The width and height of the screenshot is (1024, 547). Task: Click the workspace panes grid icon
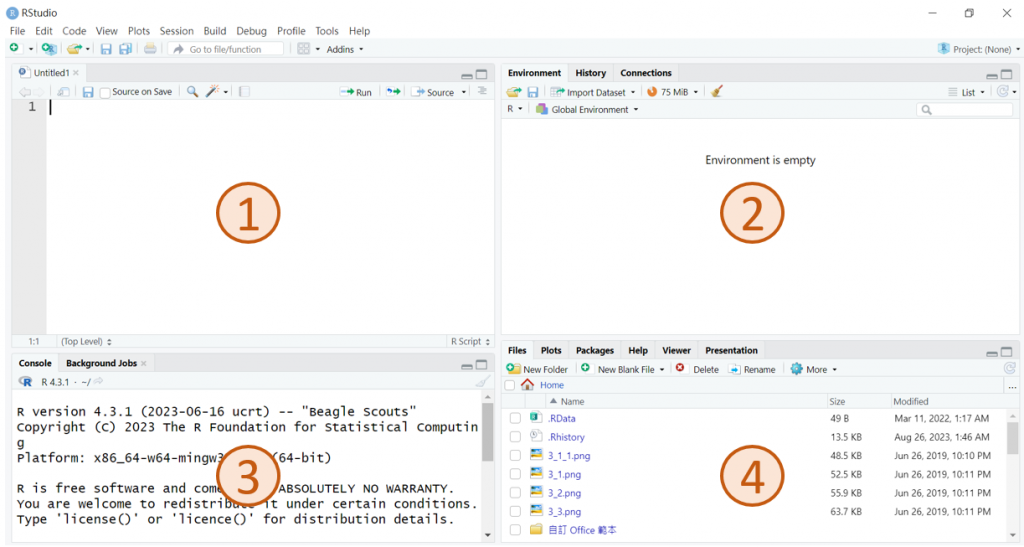(x=304, y=49)
